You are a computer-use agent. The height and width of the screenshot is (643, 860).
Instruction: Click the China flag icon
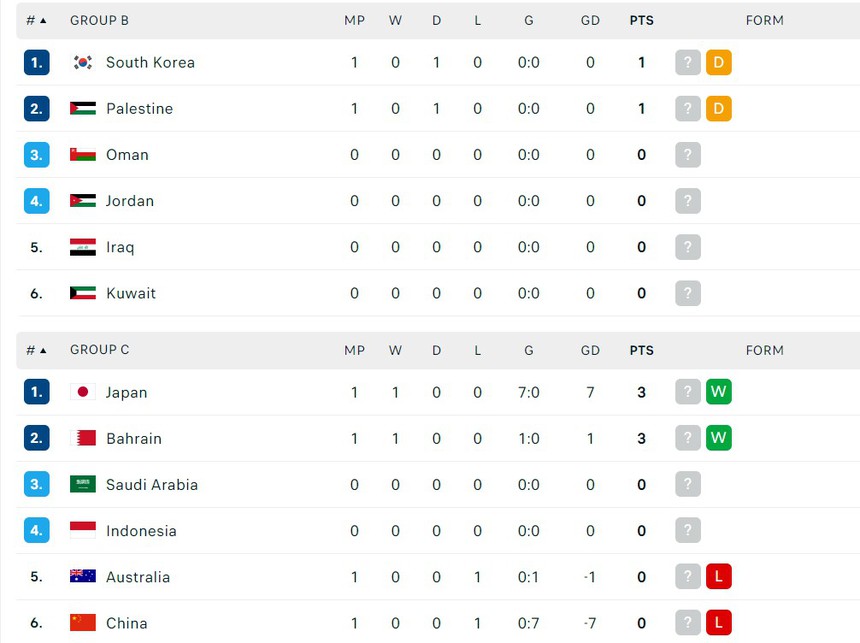(x=83, y=622)
